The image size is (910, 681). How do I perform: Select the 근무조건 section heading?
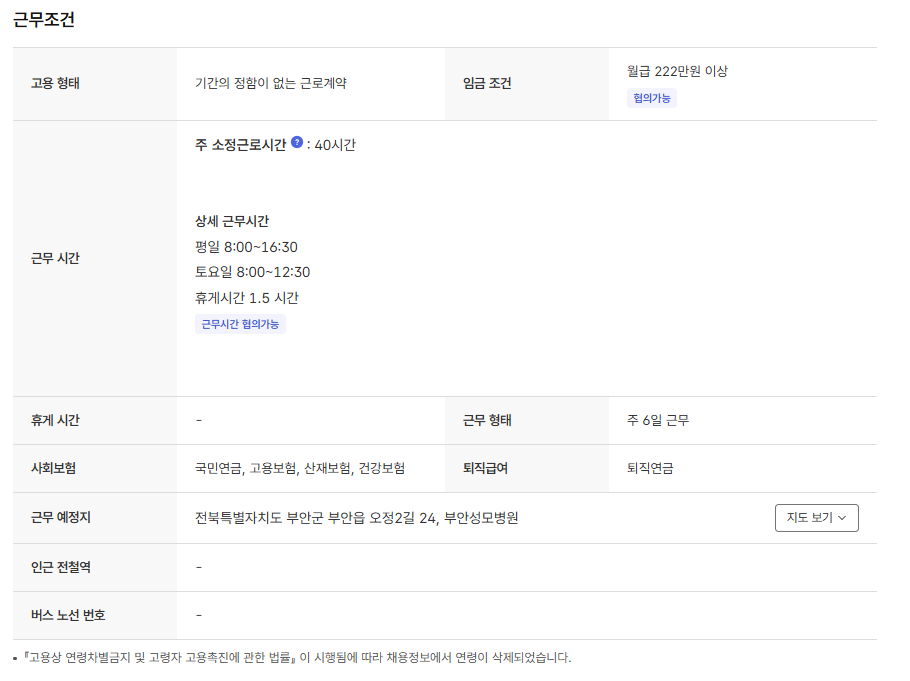[x=44, y=20]
